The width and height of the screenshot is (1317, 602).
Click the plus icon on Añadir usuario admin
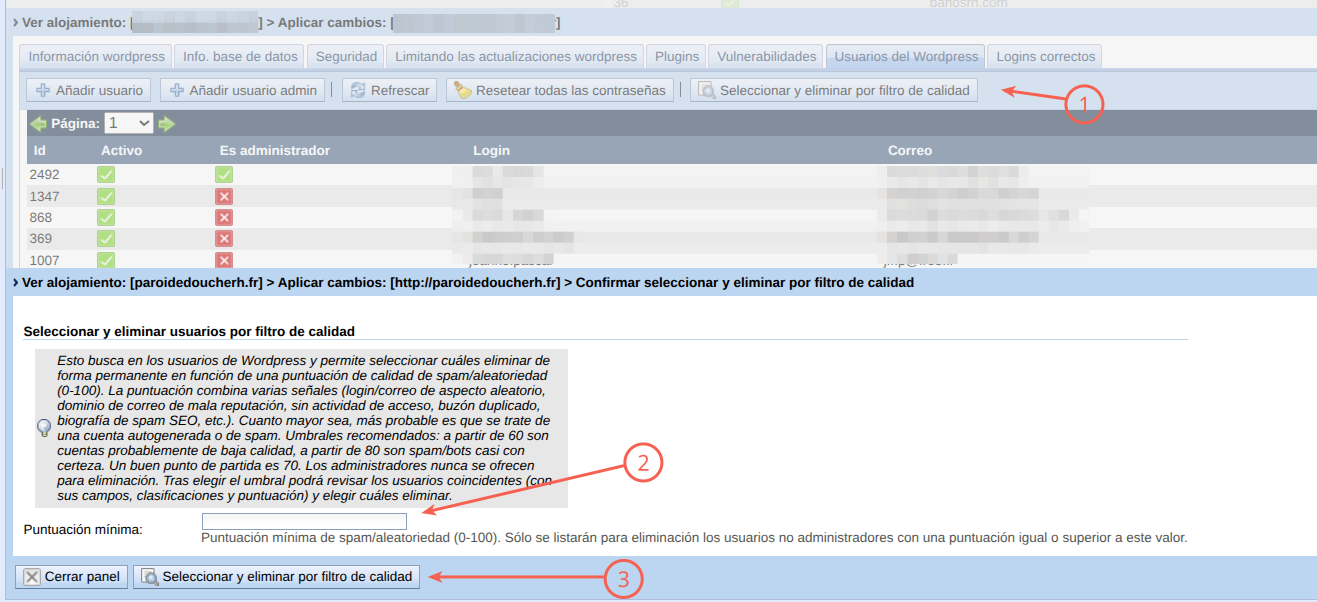(x=177, y=90)
